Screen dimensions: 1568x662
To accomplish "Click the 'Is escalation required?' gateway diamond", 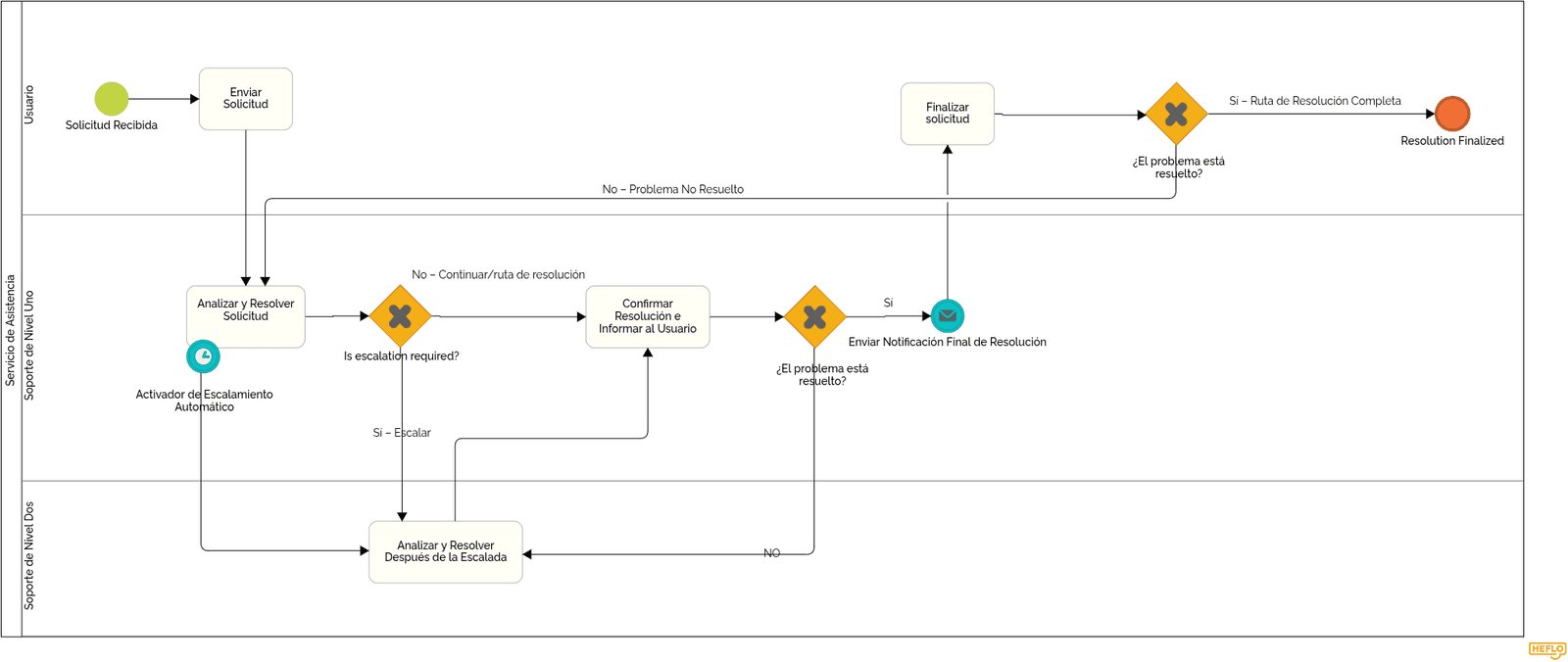I will (400, 316).
